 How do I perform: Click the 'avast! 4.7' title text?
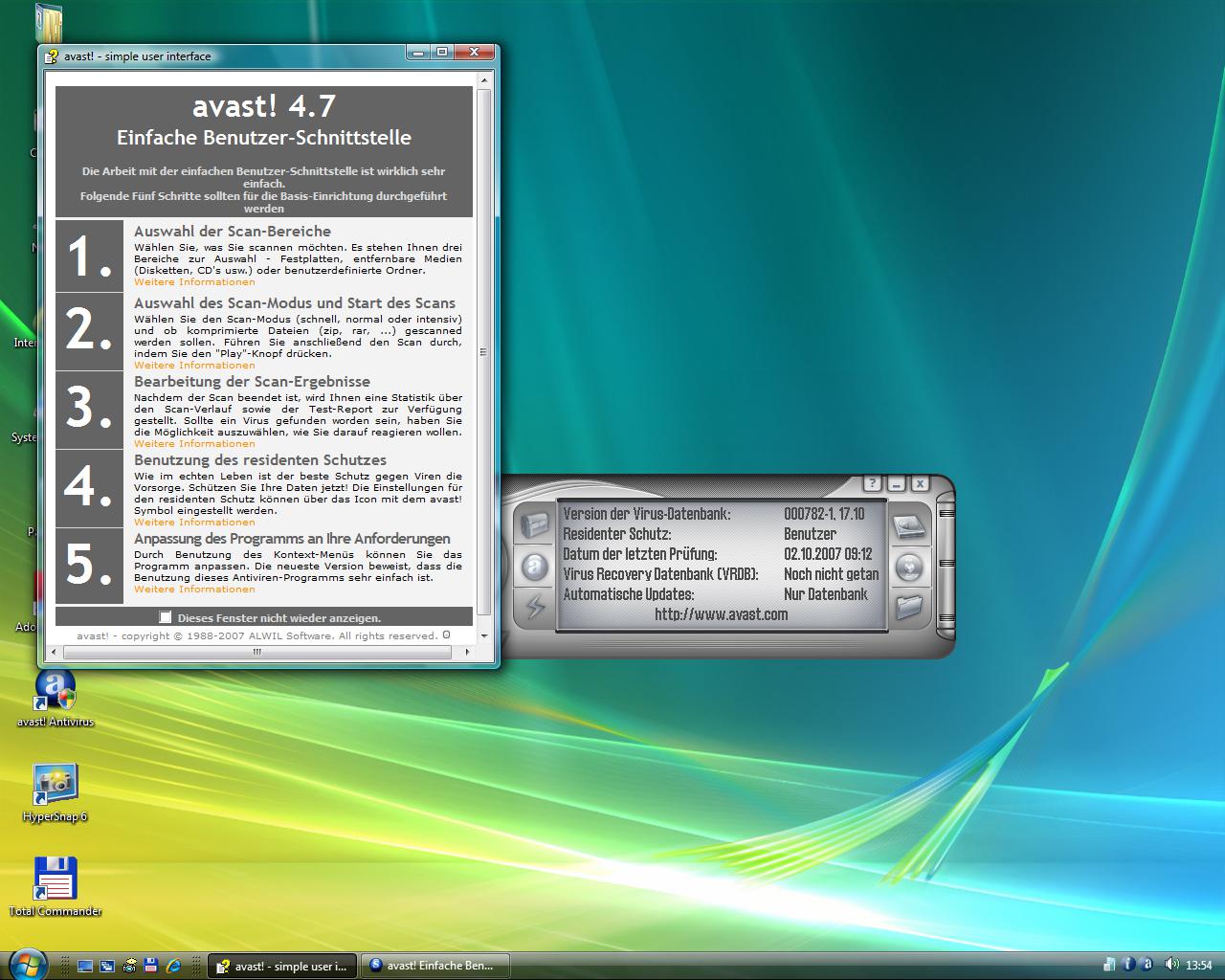(x=264, y=106)
